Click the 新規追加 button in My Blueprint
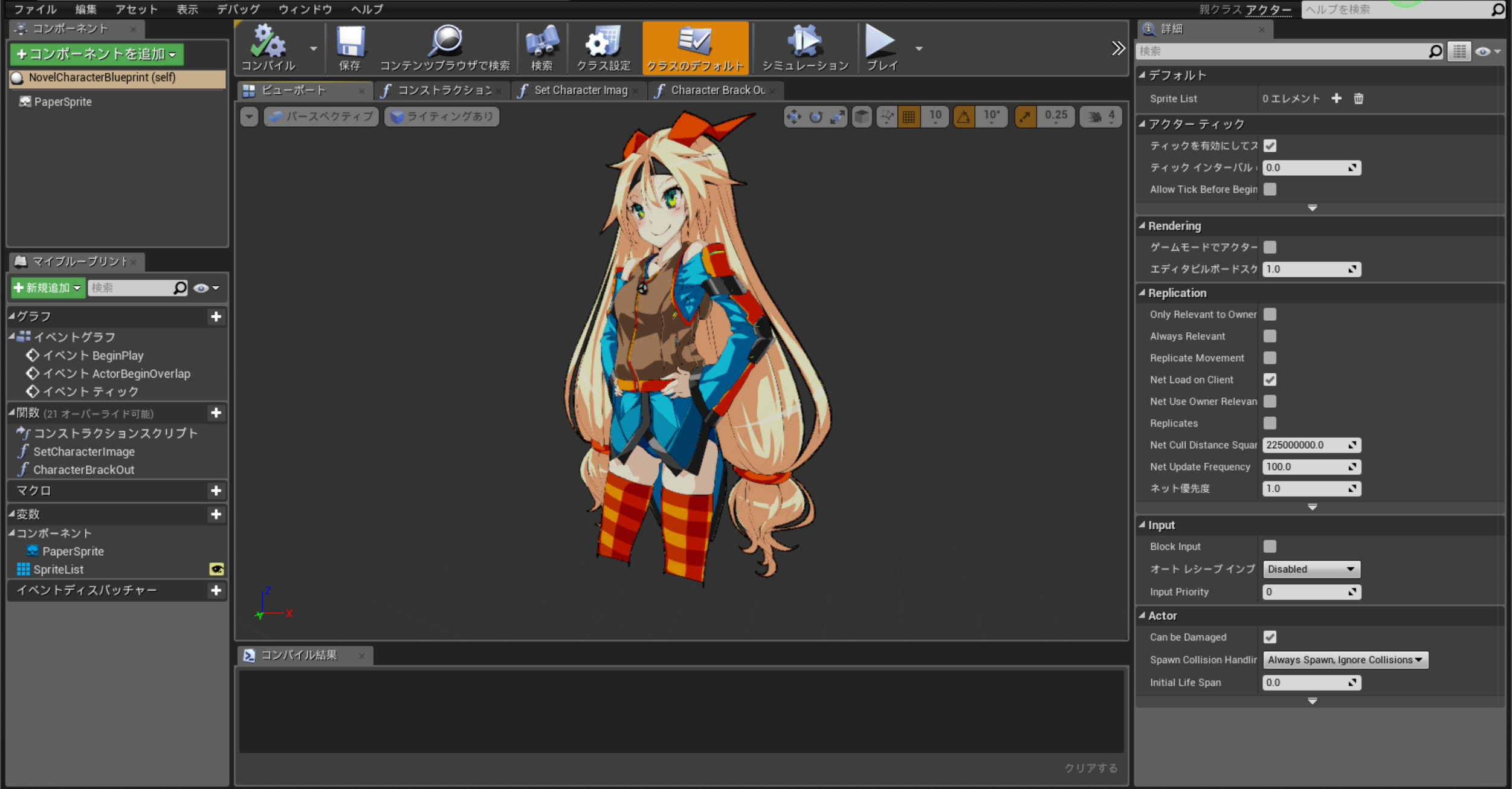The width and height of the screenshot is (1512, 789). [48, 288]
